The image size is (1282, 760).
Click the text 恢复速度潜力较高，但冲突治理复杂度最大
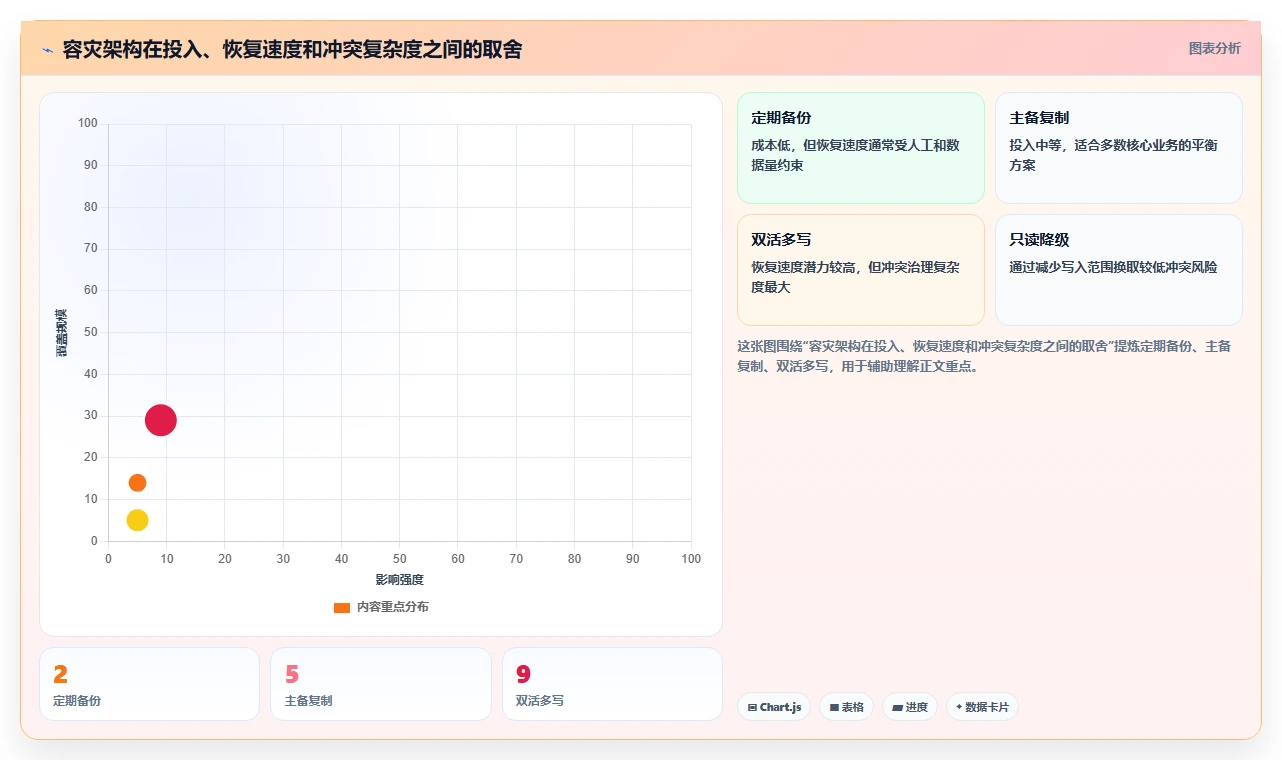click(855, 277)
